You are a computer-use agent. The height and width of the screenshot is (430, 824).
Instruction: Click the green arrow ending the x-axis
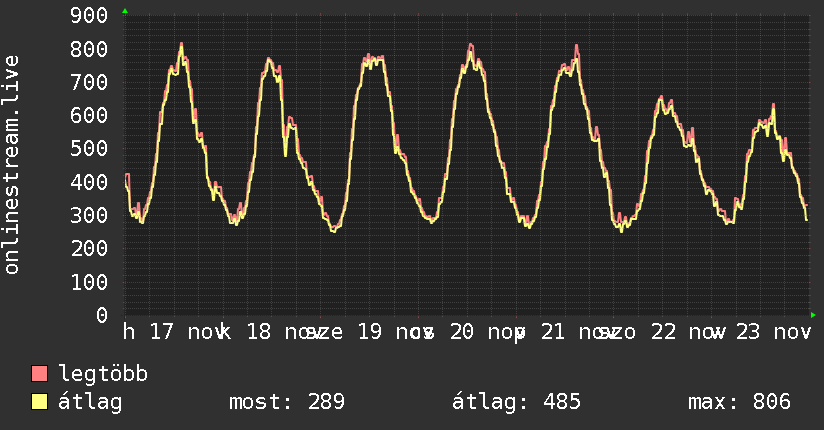pos(813,315)
